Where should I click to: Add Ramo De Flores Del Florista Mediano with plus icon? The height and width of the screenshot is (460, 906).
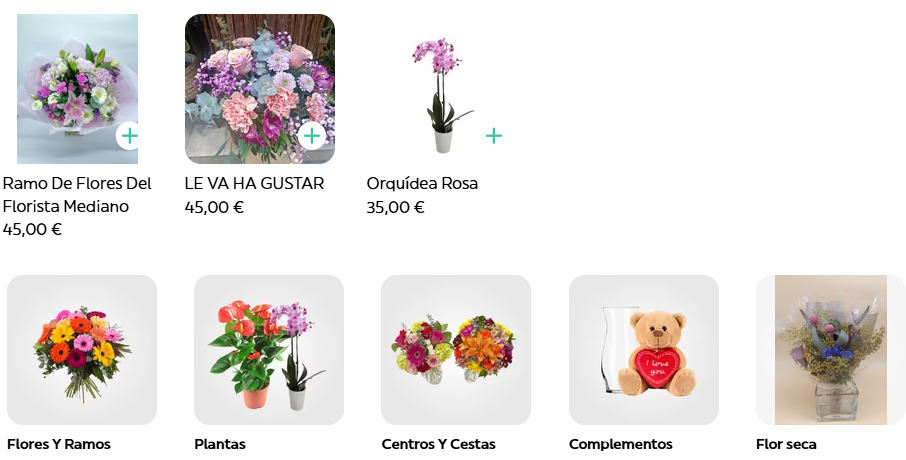click(129, 136)
